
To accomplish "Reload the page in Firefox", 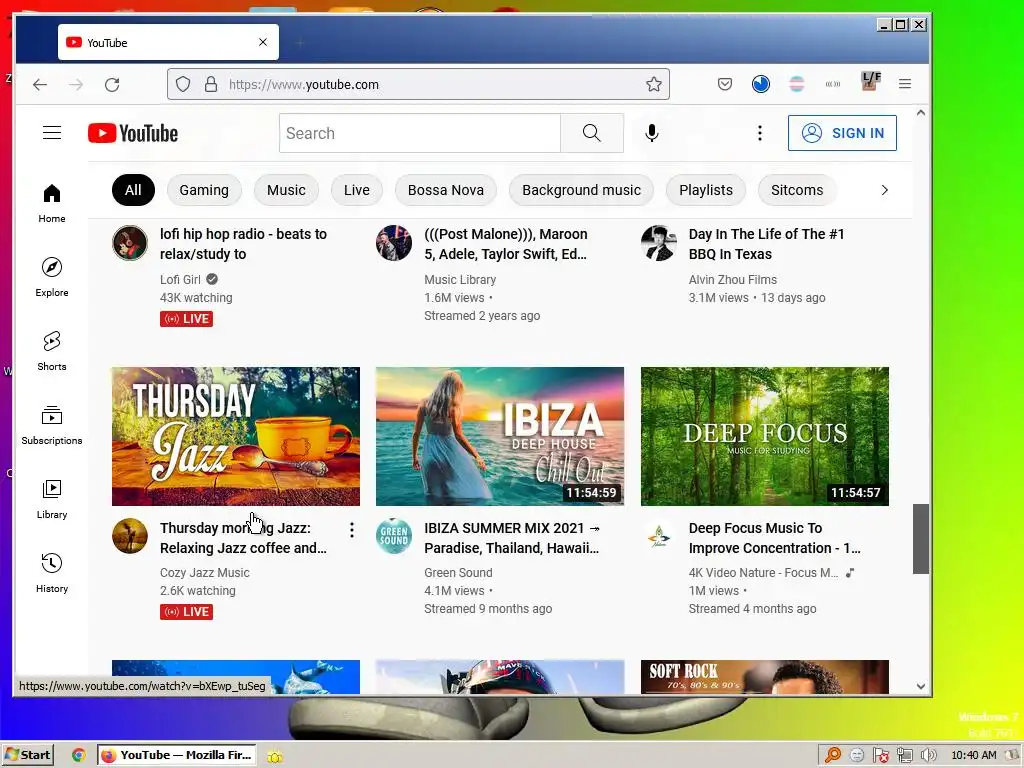I will point(112,84).
